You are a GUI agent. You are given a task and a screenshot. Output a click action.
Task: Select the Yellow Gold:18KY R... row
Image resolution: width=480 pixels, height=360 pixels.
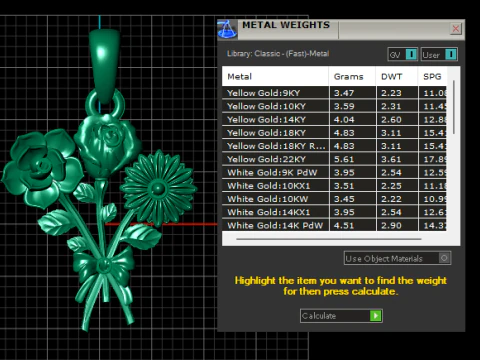tap(334, 146)
